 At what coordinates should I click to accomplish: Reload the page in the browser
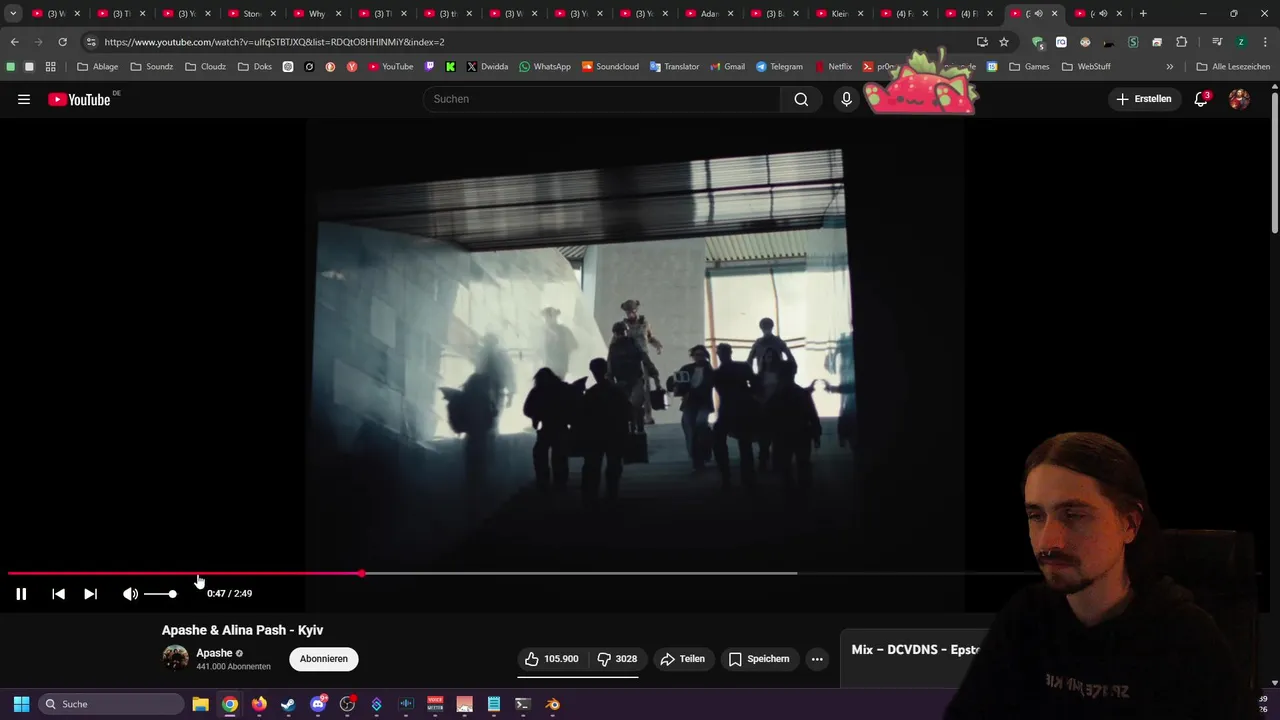[62, 42]
